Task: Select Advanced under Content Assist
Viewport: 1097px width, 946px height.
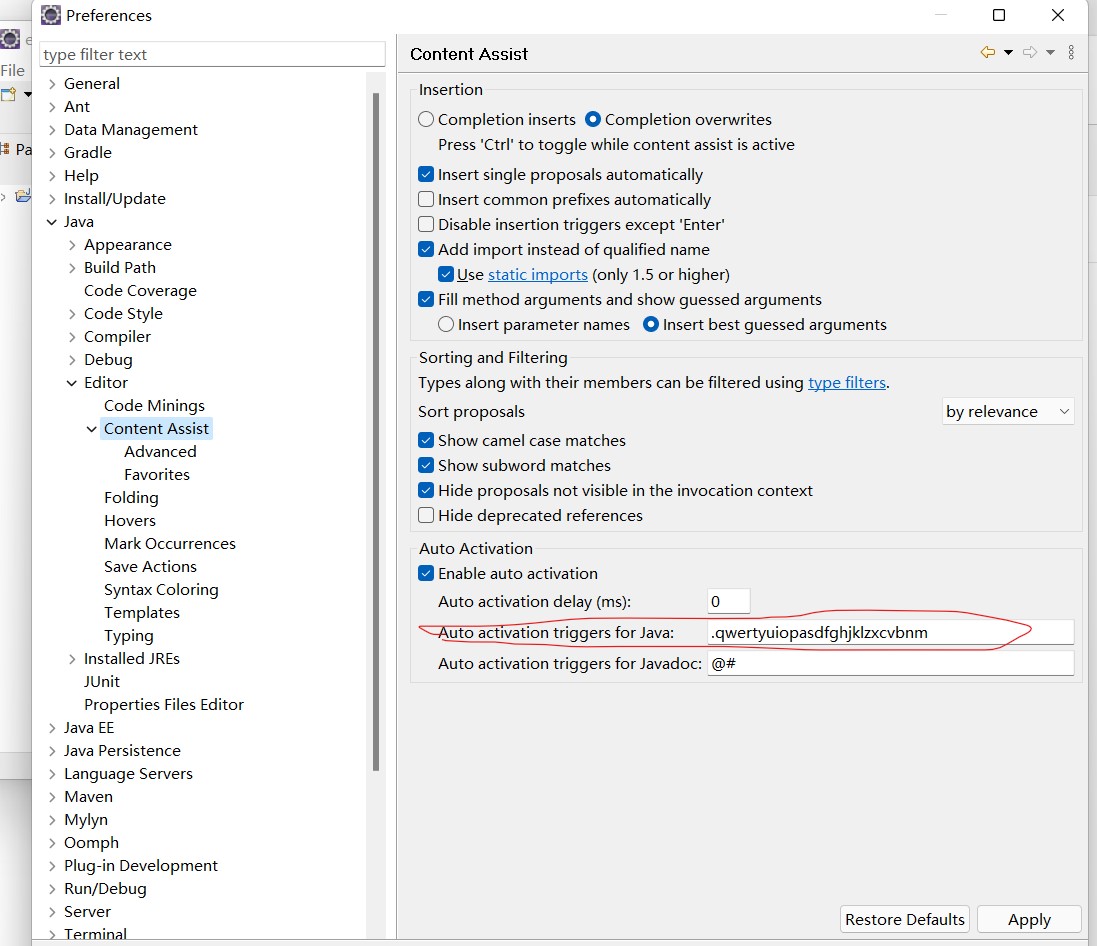Action: click(160, 452)
